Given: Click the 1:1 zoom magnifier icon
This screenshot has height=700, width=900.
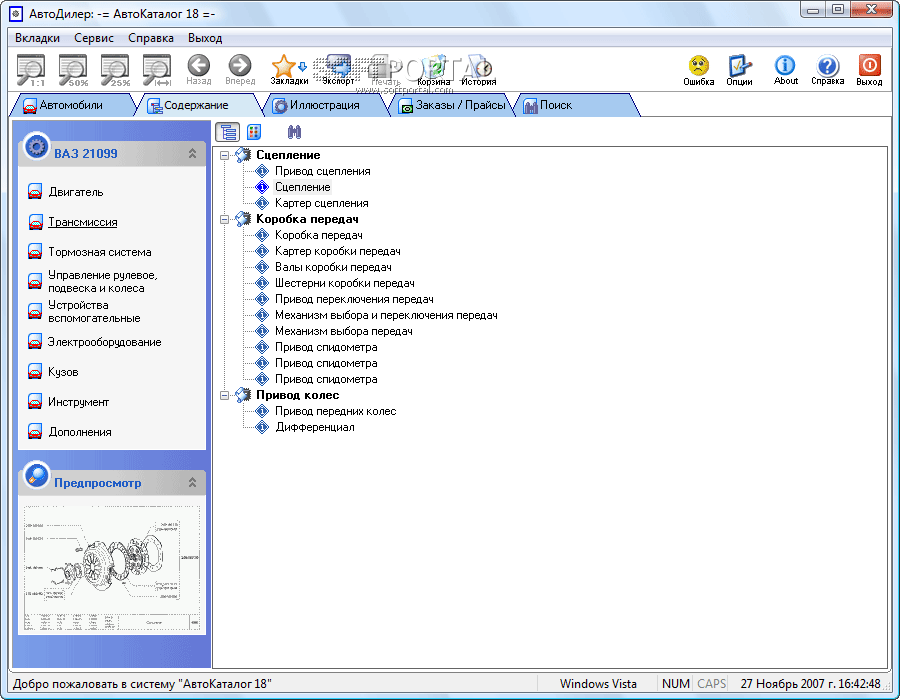Looking at the screenshot, I should [x=31, y=71].
